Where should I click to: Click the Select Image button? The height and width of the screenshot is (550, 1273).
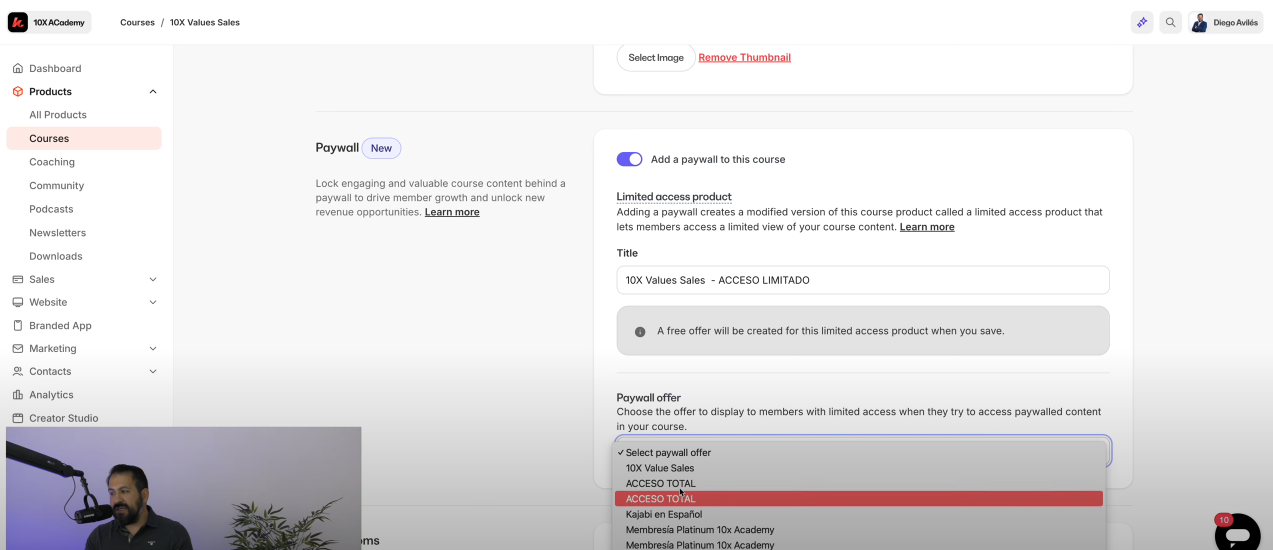coord(656,57)
